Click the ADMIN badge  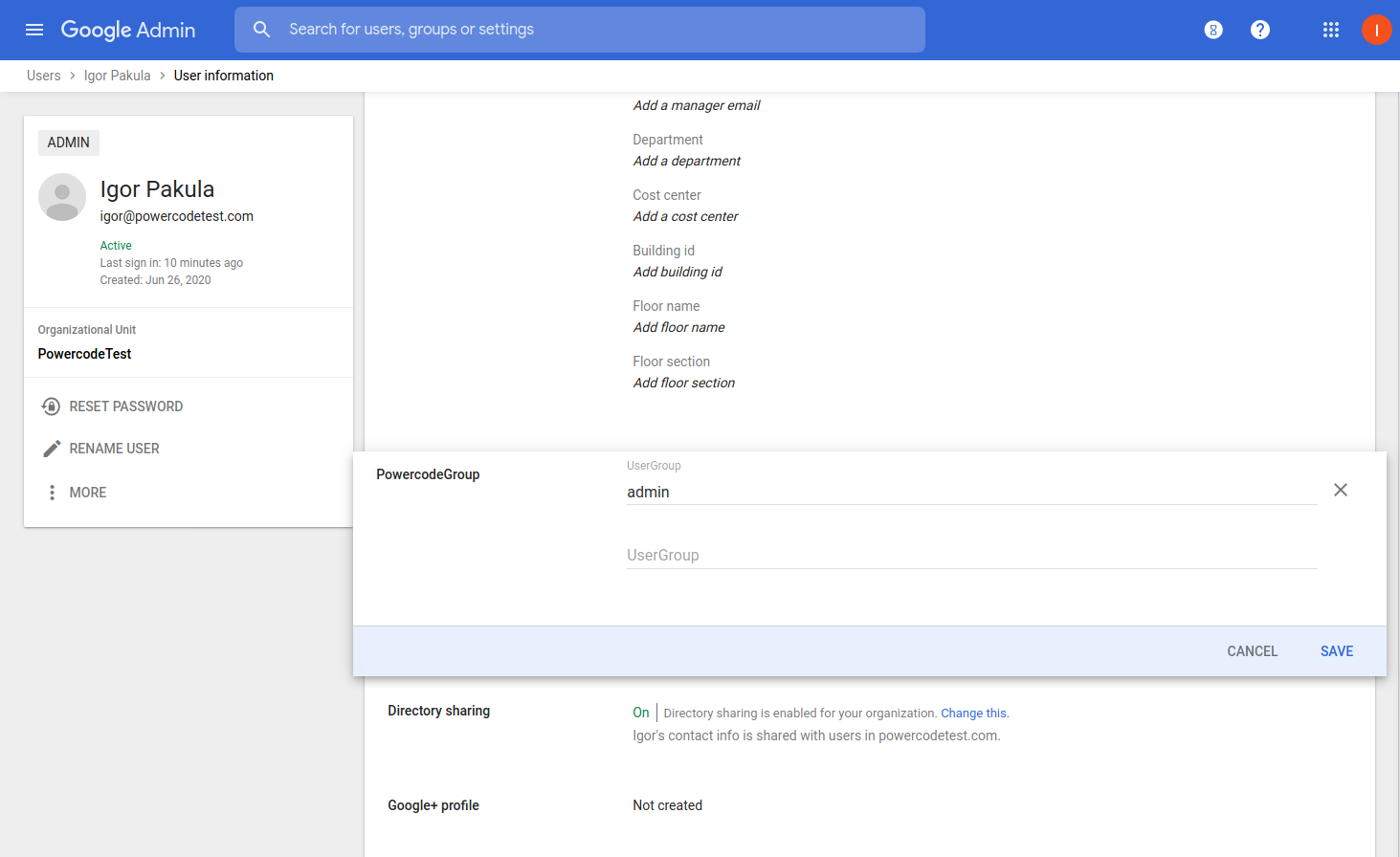tap(69, 143)
